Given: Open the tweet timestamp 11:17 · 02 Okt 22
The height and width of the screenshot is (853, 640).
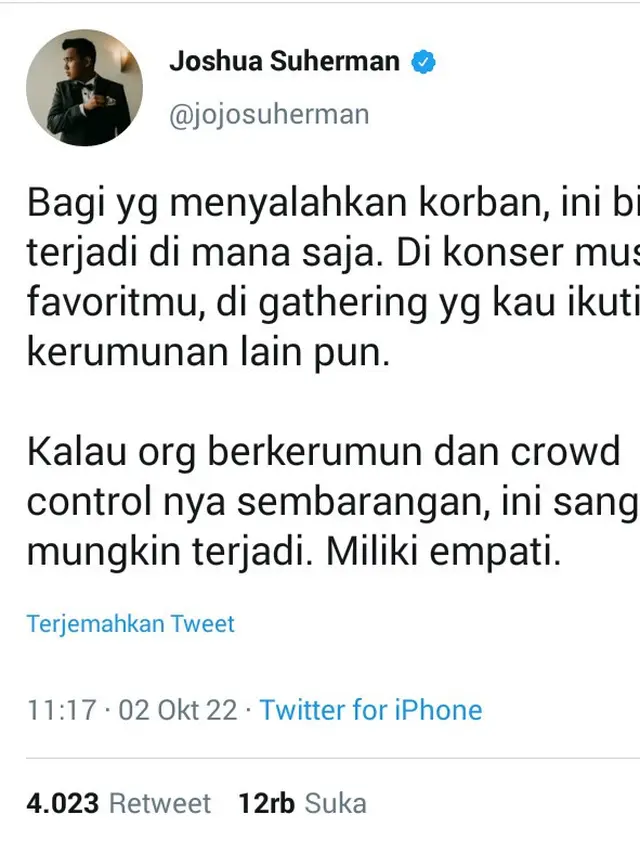Looking at the screenshot, I should pos(130,710).
